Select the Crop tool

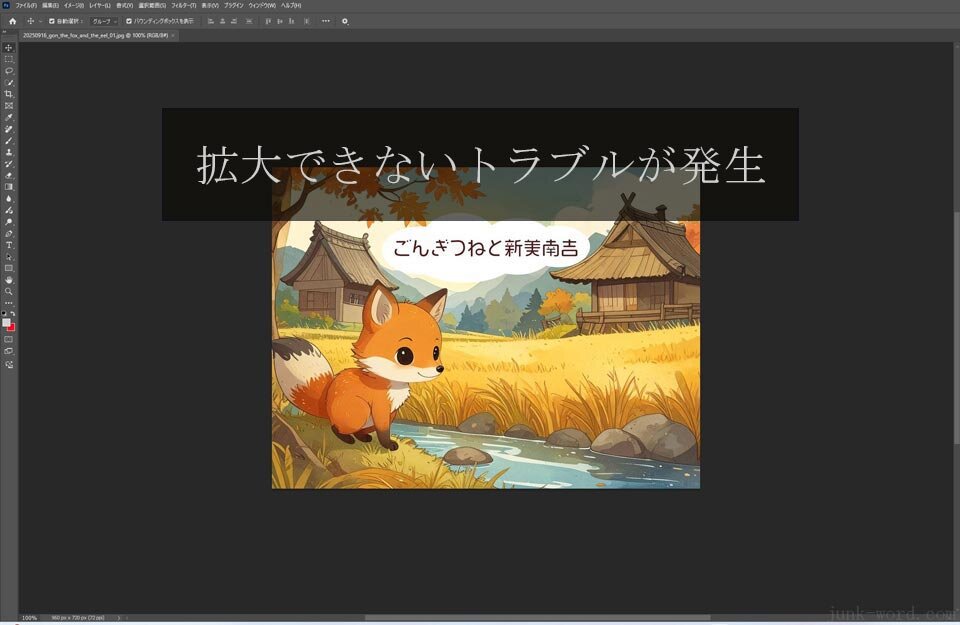click(x=9, y=94)
